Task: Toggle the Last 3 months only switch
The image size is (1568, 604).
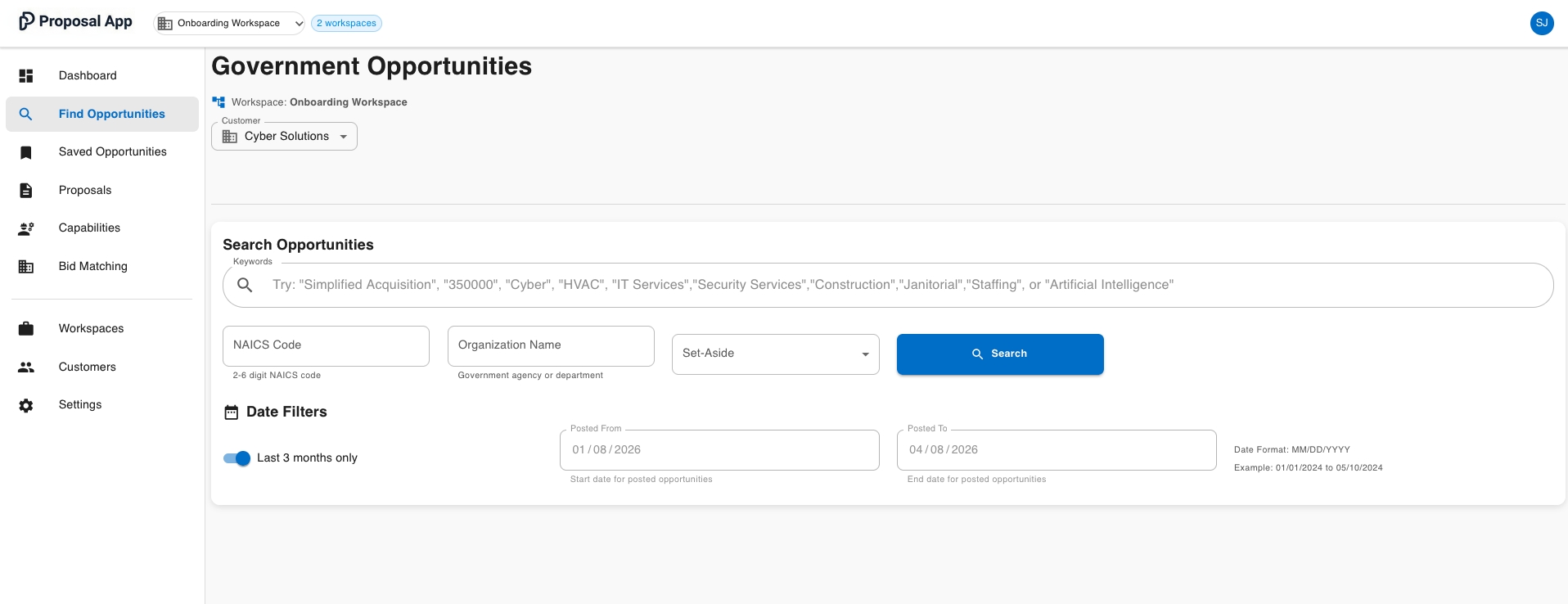Action: (x=237, y=458)
